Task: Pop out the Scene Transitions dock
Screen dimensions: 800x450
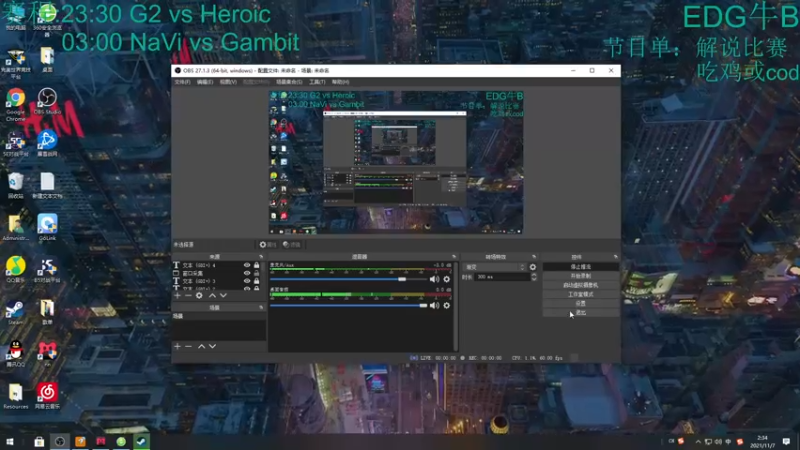Action: [x=534, y=257]
